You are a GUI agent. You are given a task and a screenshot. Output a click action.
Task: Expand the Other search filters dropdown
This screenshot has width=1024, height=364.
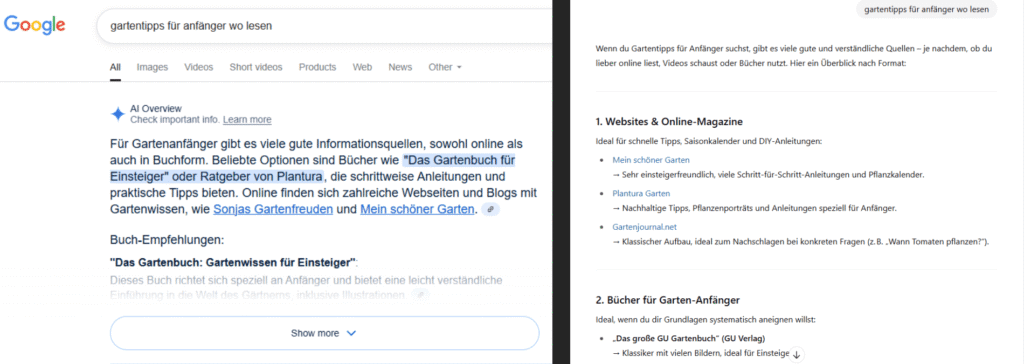click(x=445, y=67)
